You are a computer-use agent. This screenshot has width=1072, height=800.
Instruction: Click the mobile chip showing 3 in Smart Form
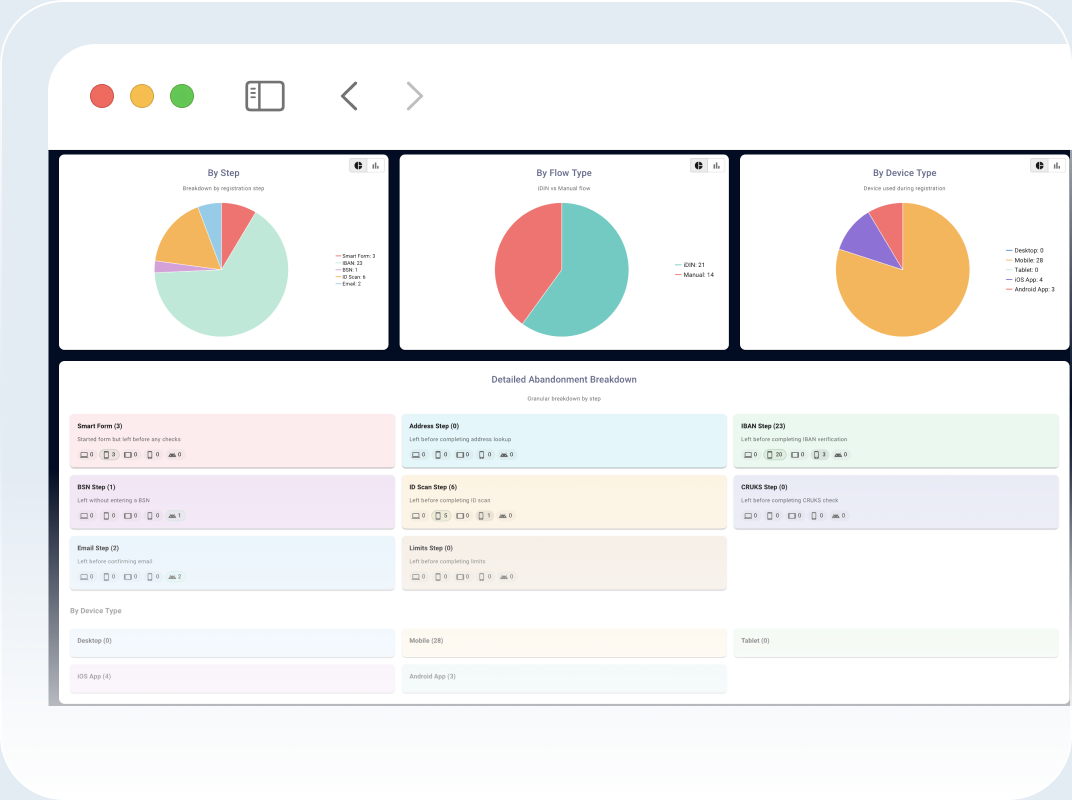[109, 455]
